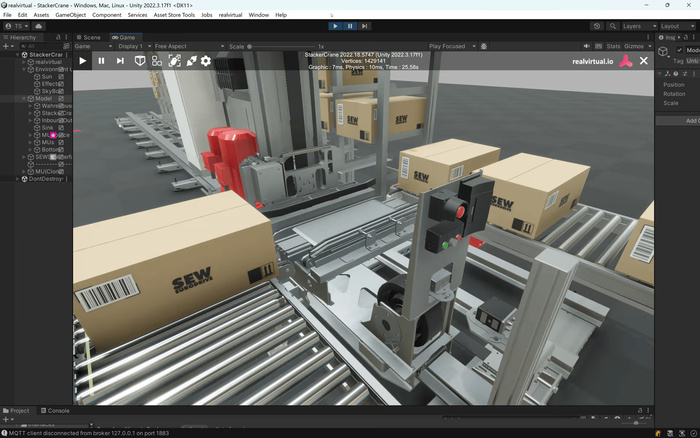700x438 pixels.
Task: Toggle the perspective cube view icon
Action: tap(140, 61)
